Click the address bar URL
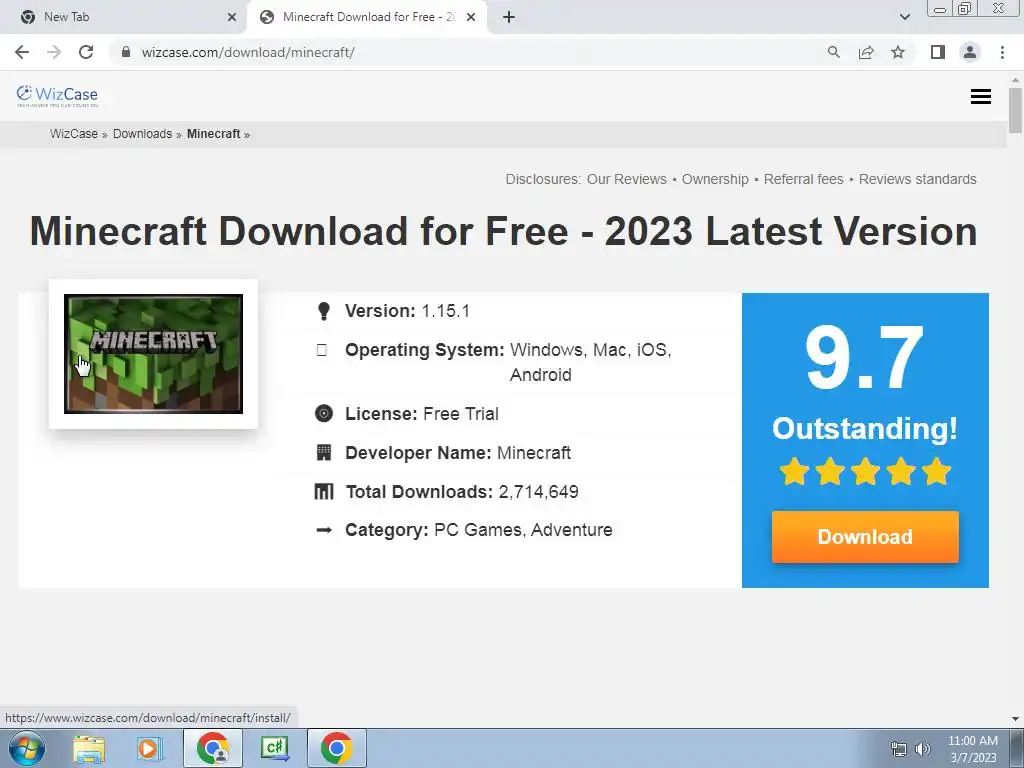 248,52
